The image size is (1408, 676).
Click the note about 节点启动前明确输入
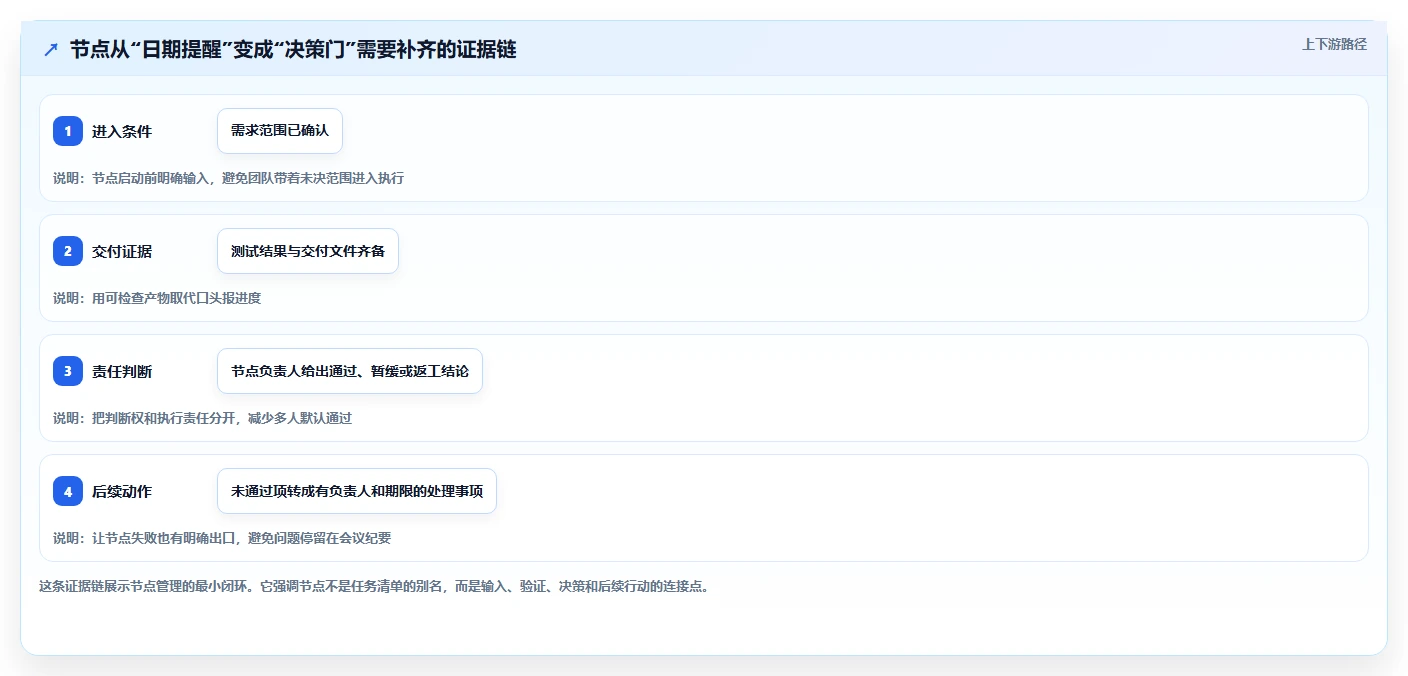pyautogui.click(x=228, y=178)
